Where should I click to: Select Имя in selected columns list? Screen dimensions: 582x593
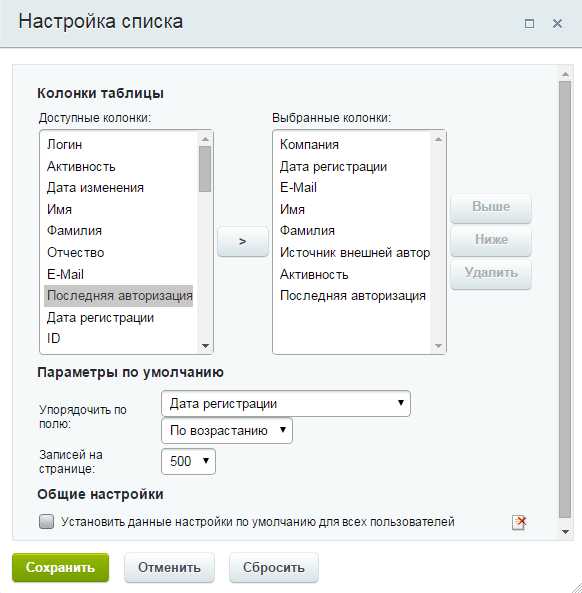(x=354, y=209)
